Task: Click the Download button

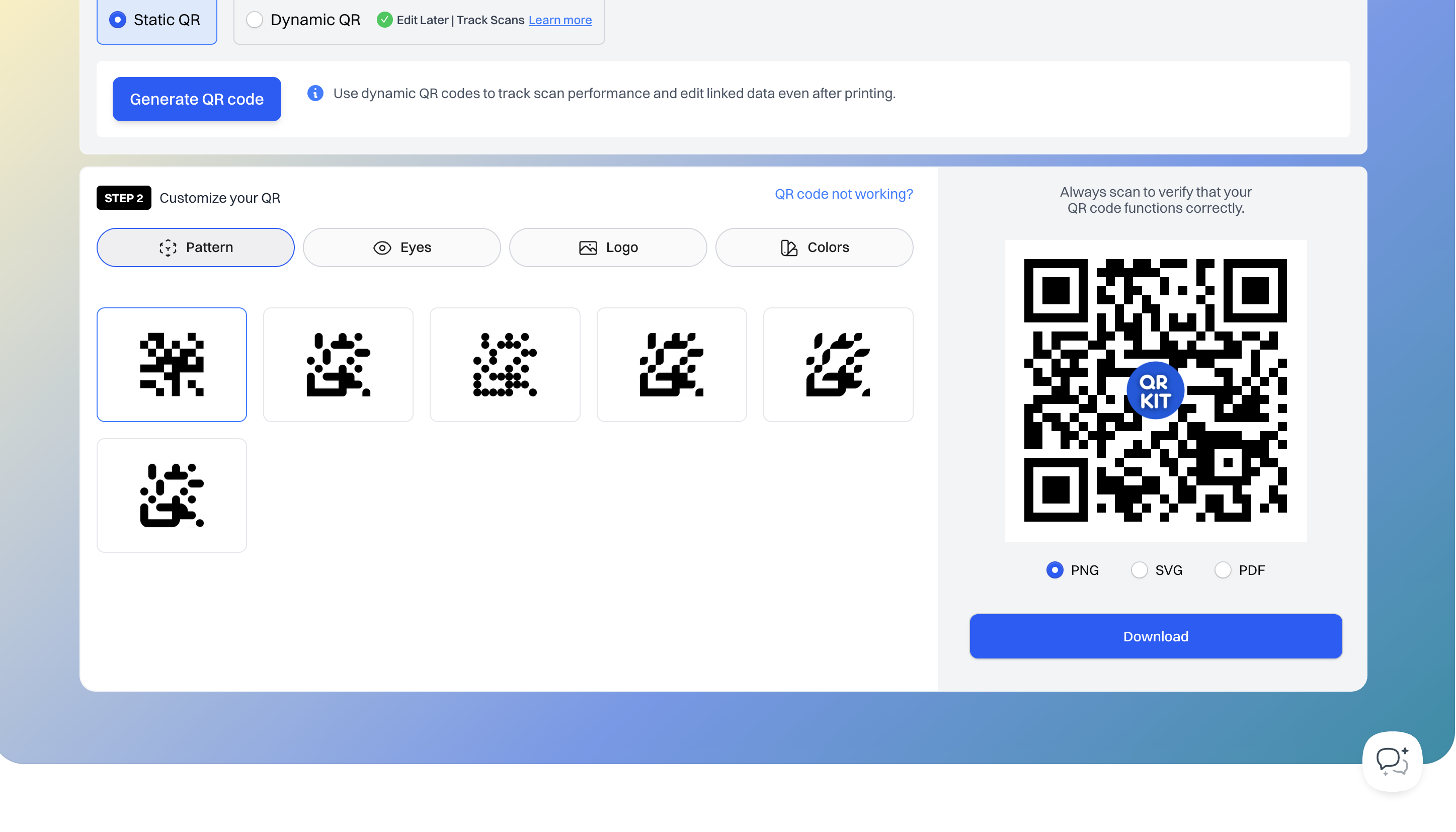Action: click(x=1156, y=636)
